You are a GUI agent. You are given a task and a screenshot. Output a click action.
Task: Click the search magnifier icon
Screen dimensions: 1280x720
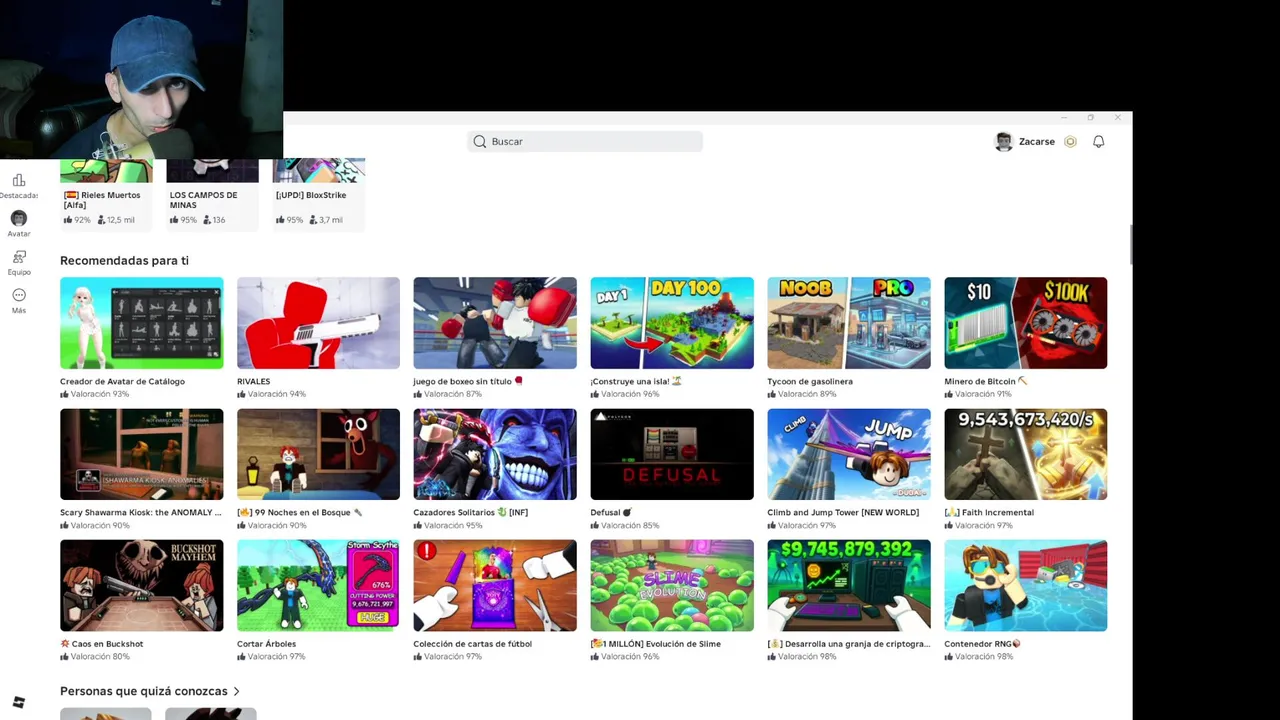click(x=480, y=142)
